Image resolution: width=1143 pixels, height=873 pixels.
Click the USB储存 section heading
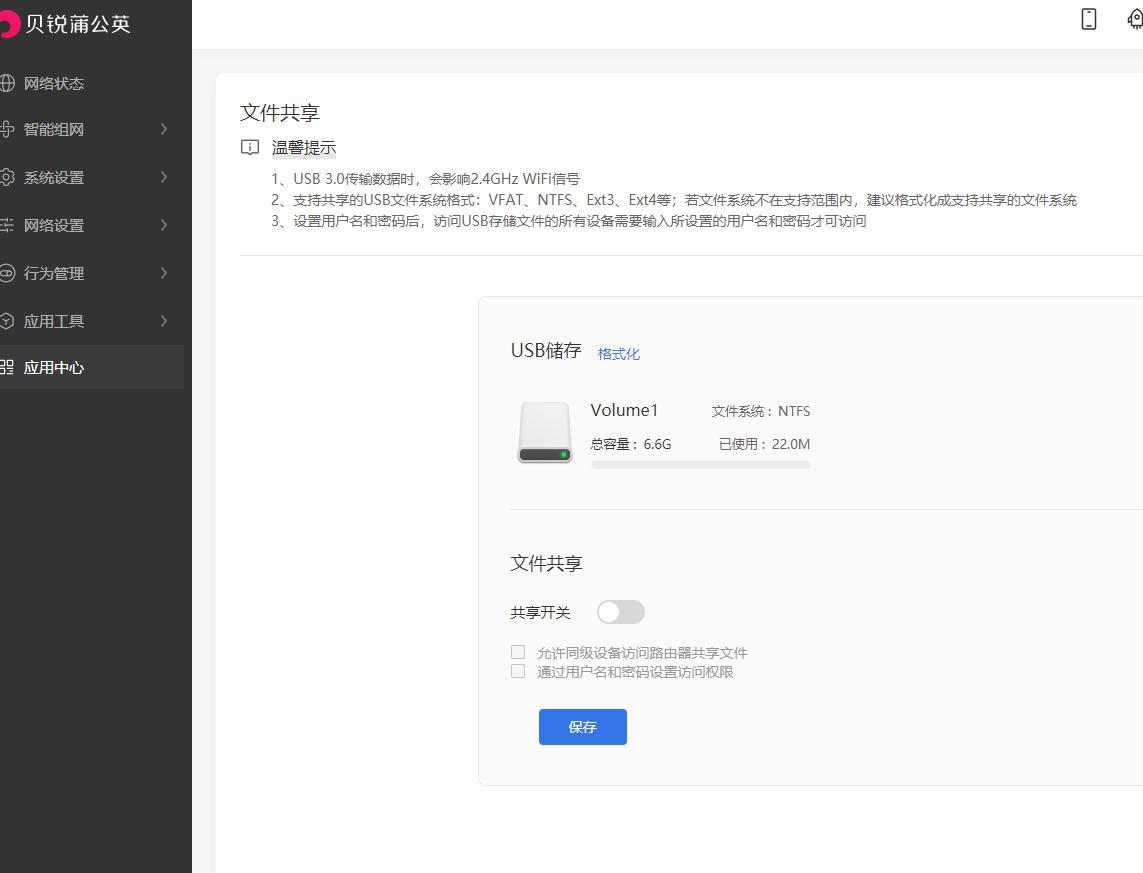(546, 351)
